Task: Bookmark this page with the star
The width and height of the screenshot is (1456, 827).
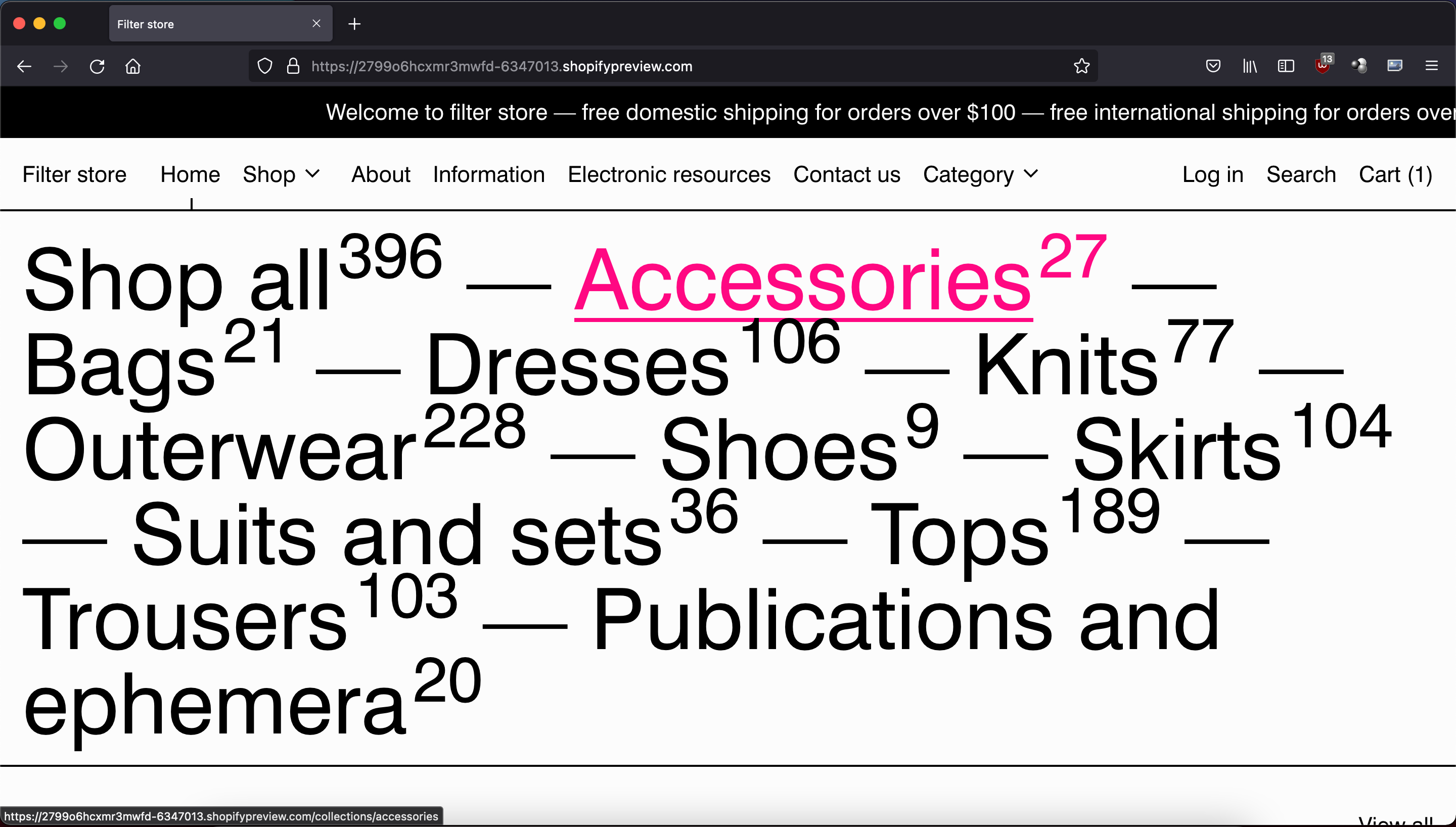Action: coord(1081,66)
